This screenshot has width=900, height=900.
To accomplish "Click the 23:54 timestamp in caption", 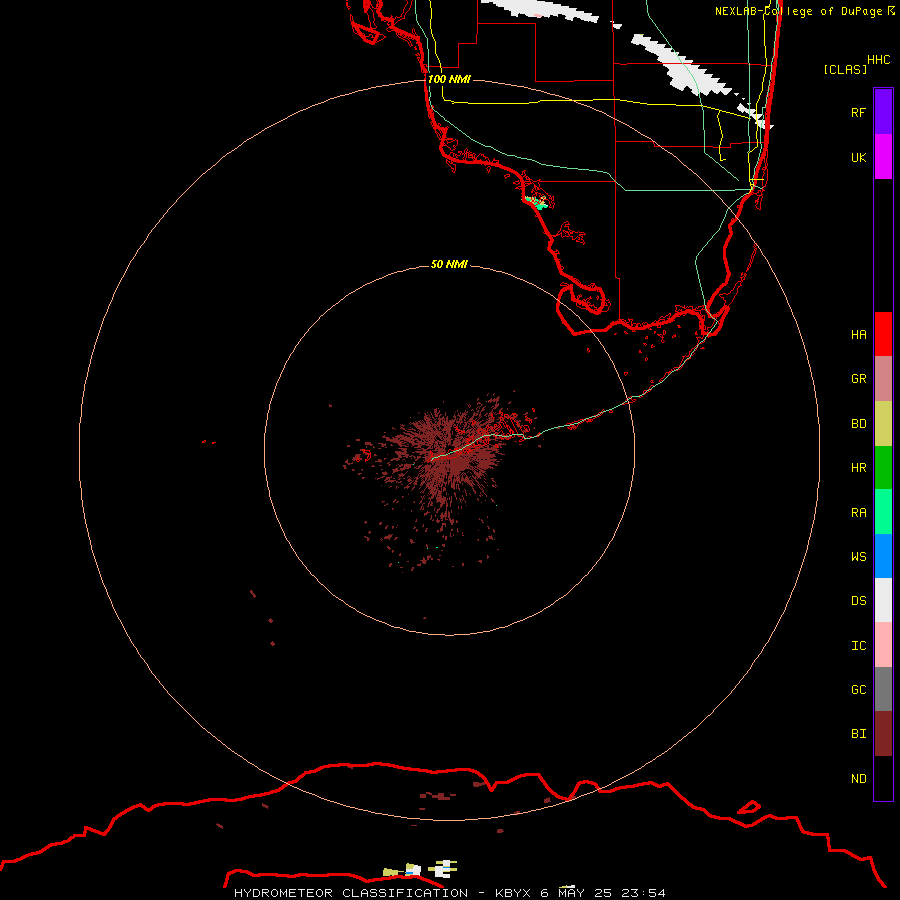I will 643,893.
